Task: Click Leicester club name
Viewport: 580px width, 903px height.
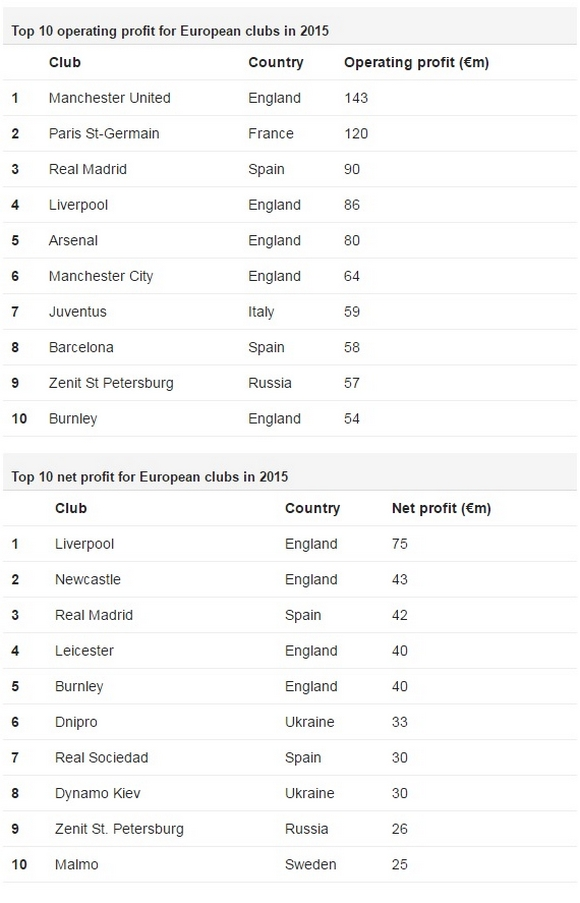Action: (84, 651)
